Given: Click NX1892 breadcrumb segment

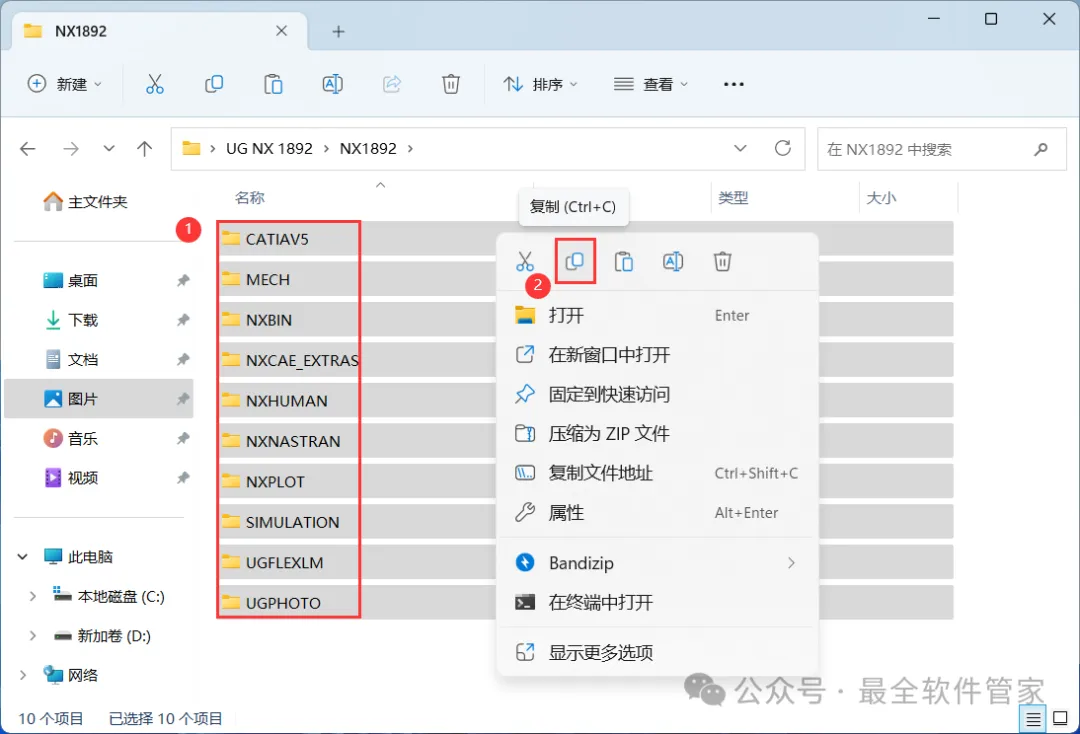Looking at the screenshot, I should click(x=368, y=149).
